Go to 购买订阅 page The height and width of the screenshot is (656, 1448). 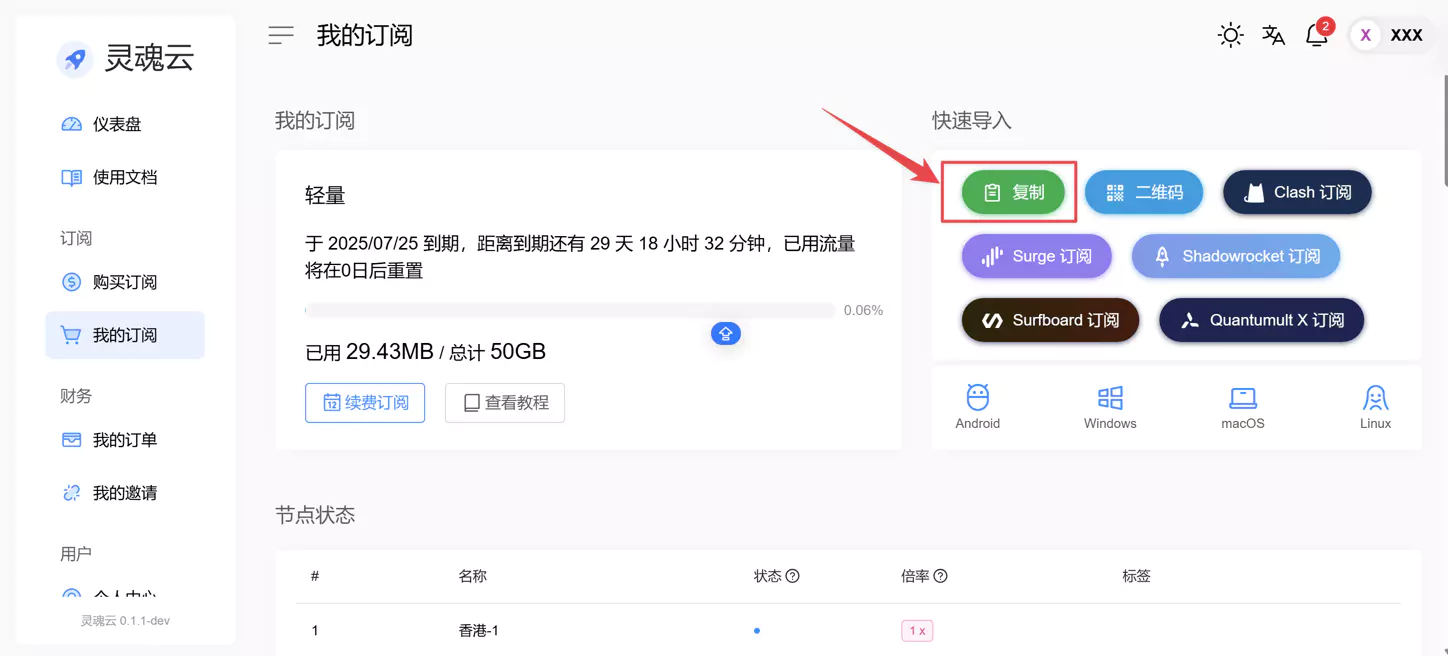click(125, 282)
